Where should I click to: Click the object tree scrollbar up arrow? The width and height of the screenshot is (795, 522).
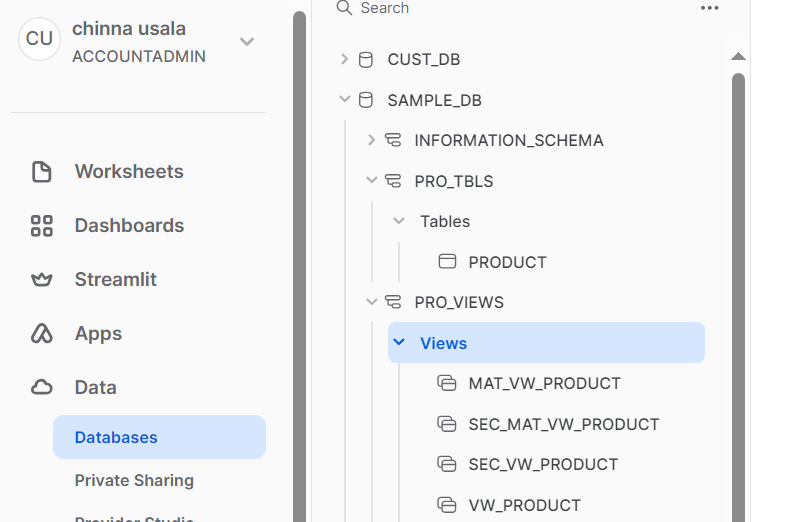[x=738, y=56]
